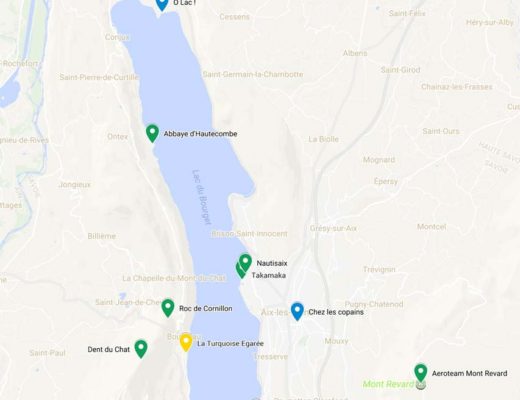Click the Saint-Germain-la-Chambotte town label
The height and width of the screenshot is (400, 520).
253,74
